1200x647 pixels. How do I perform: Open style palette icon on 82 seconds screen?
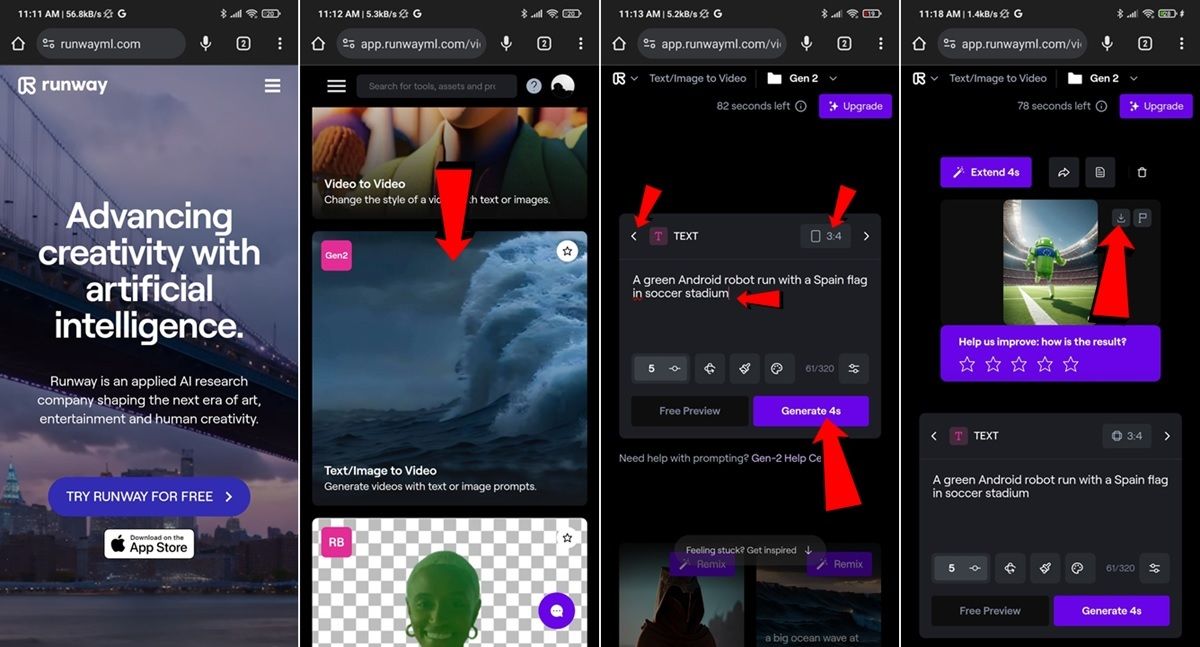coord(777,368)
